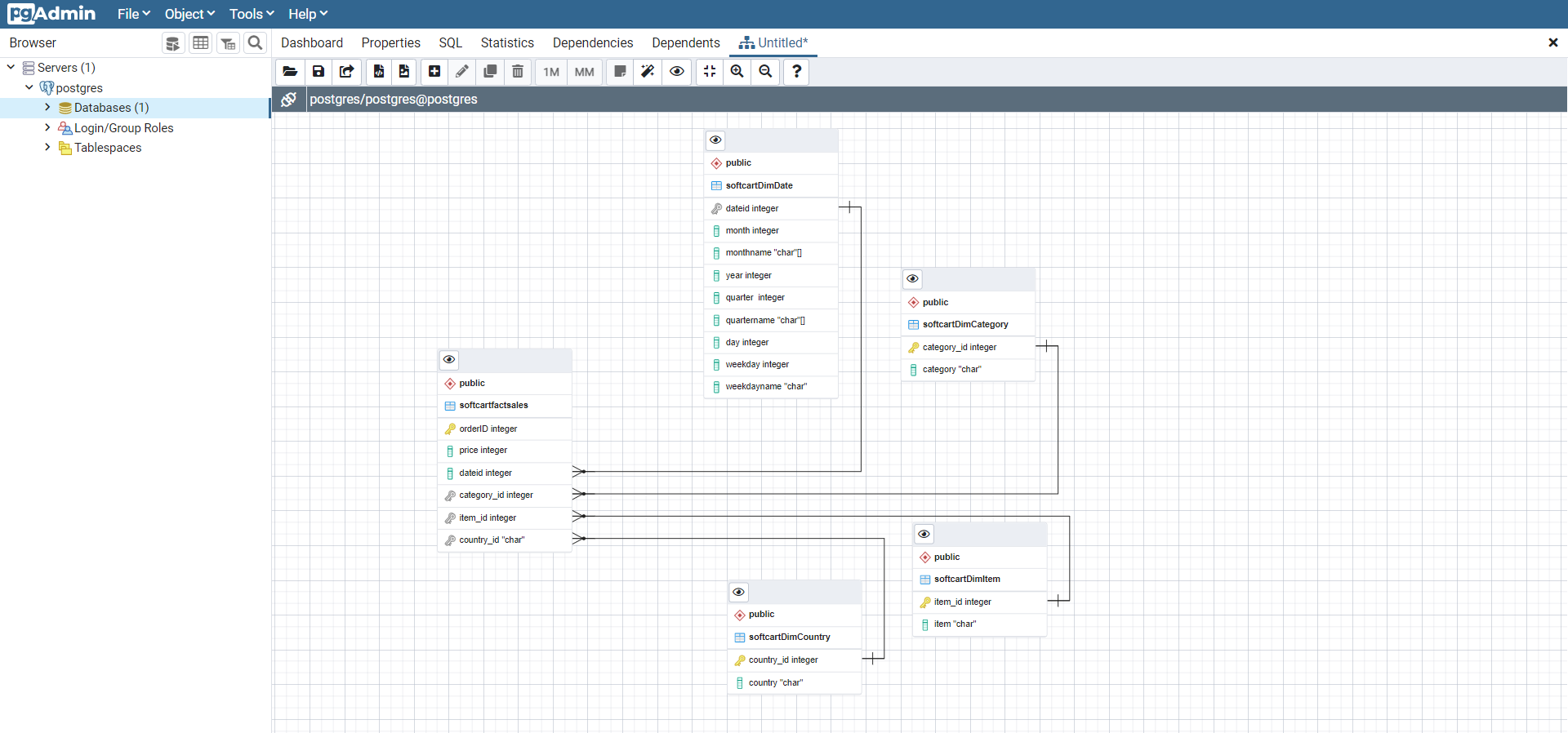1568x733 pixels.
Task: Auto align tables with the magic wand icon
Action: coord(648,72)
